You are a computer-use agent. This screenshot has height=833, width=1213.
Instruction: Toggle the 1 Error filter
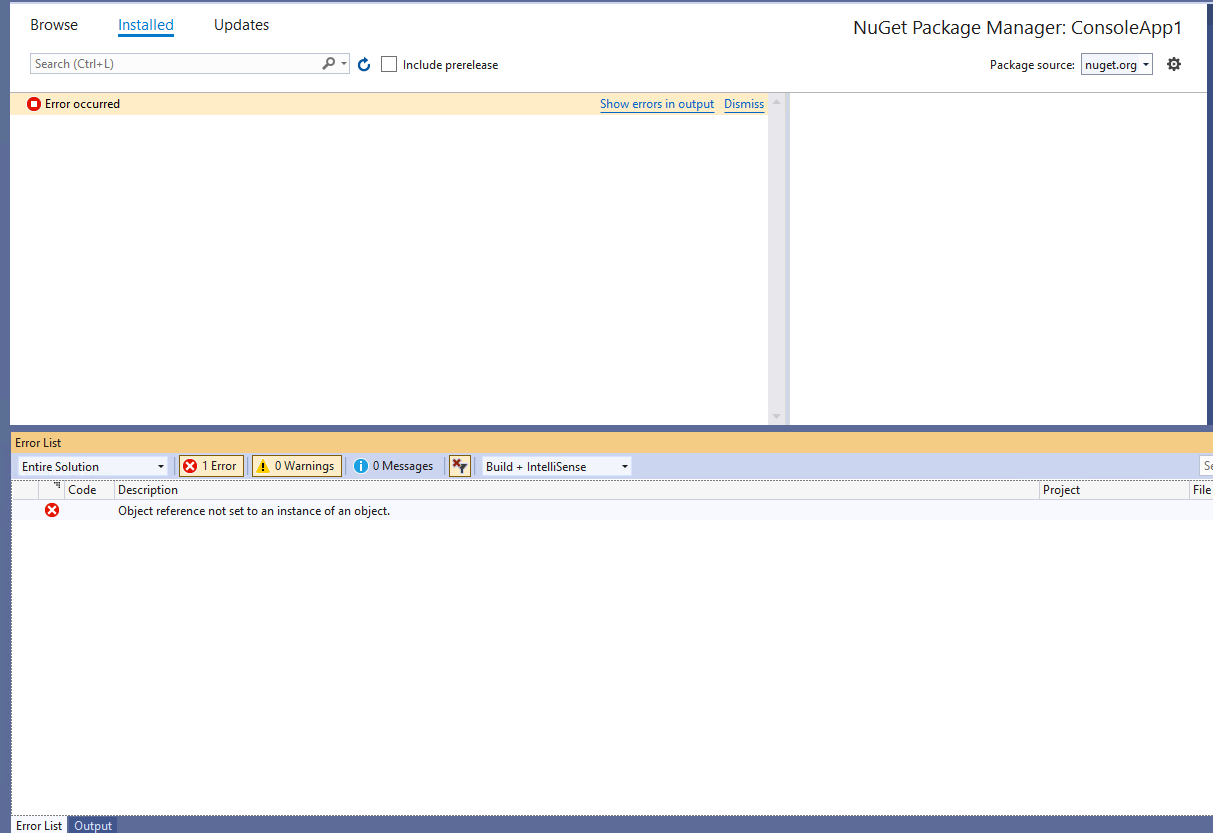[x=211, y=466]
